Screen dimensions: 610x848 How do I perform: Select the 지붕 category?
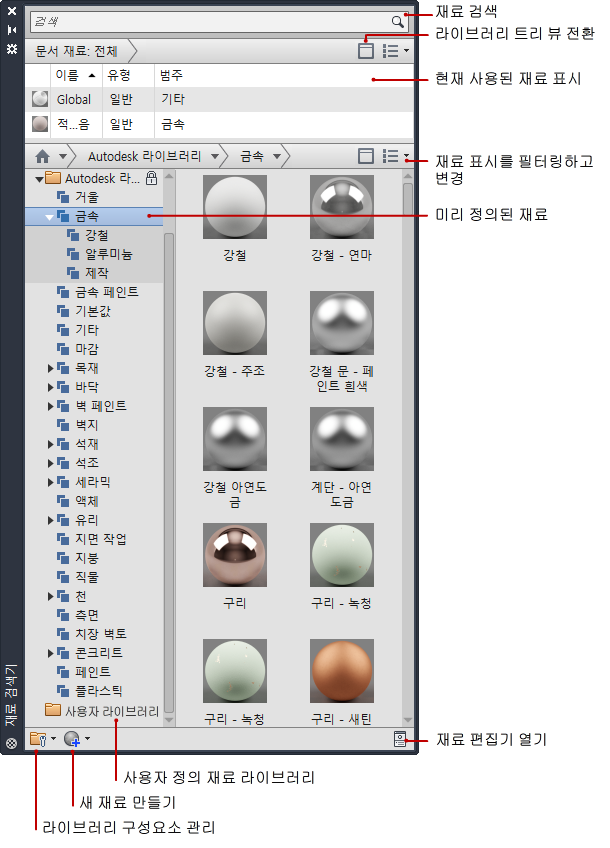pyautogui.click(x=87, y=558)
